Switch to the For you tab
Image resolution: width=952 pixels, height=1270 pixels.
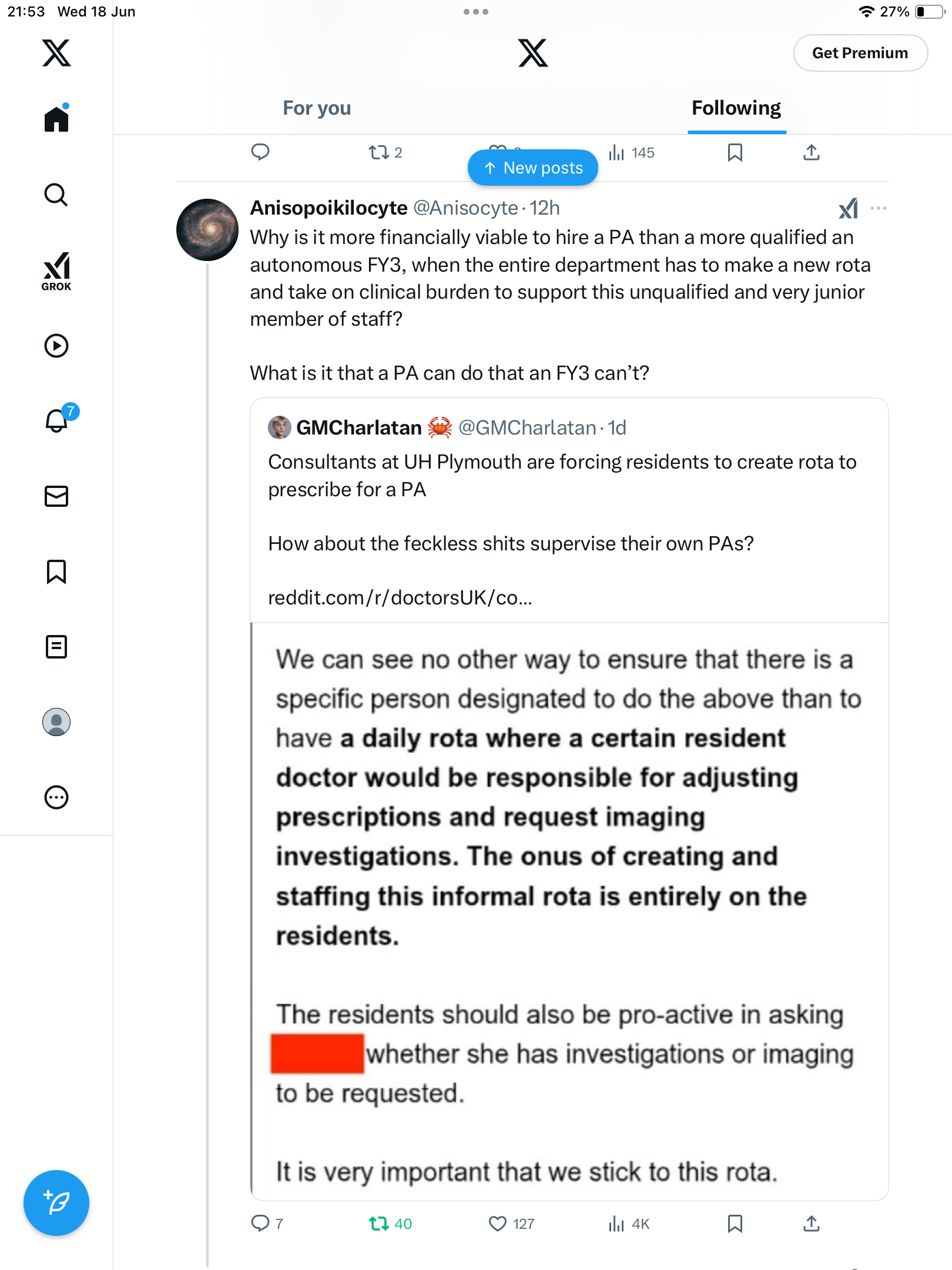coord(317,108)
